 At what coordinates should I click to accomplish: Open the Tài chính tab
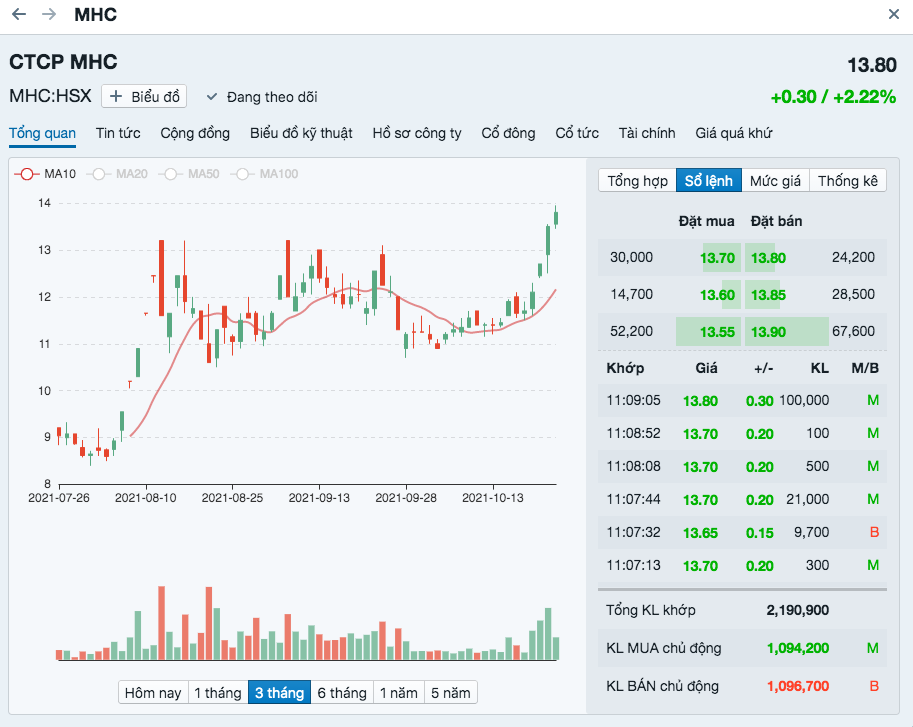[647, 133]
